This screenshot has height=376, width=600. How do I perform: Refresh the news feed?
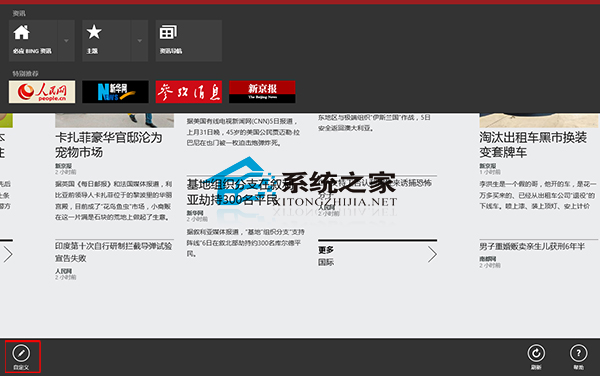[x=536, y=356]
